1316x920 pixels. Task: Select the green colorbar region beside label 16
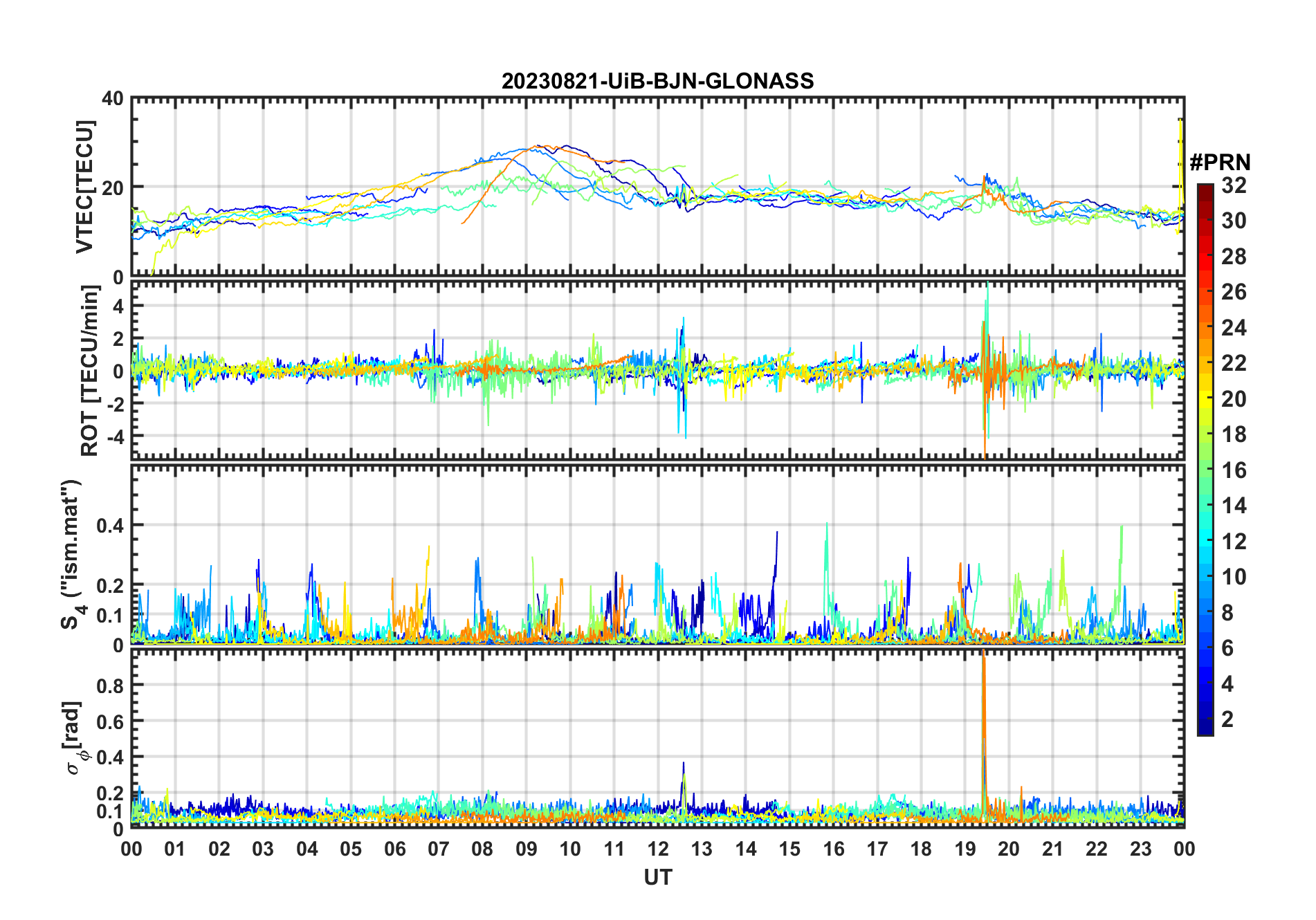point(1205,470)
